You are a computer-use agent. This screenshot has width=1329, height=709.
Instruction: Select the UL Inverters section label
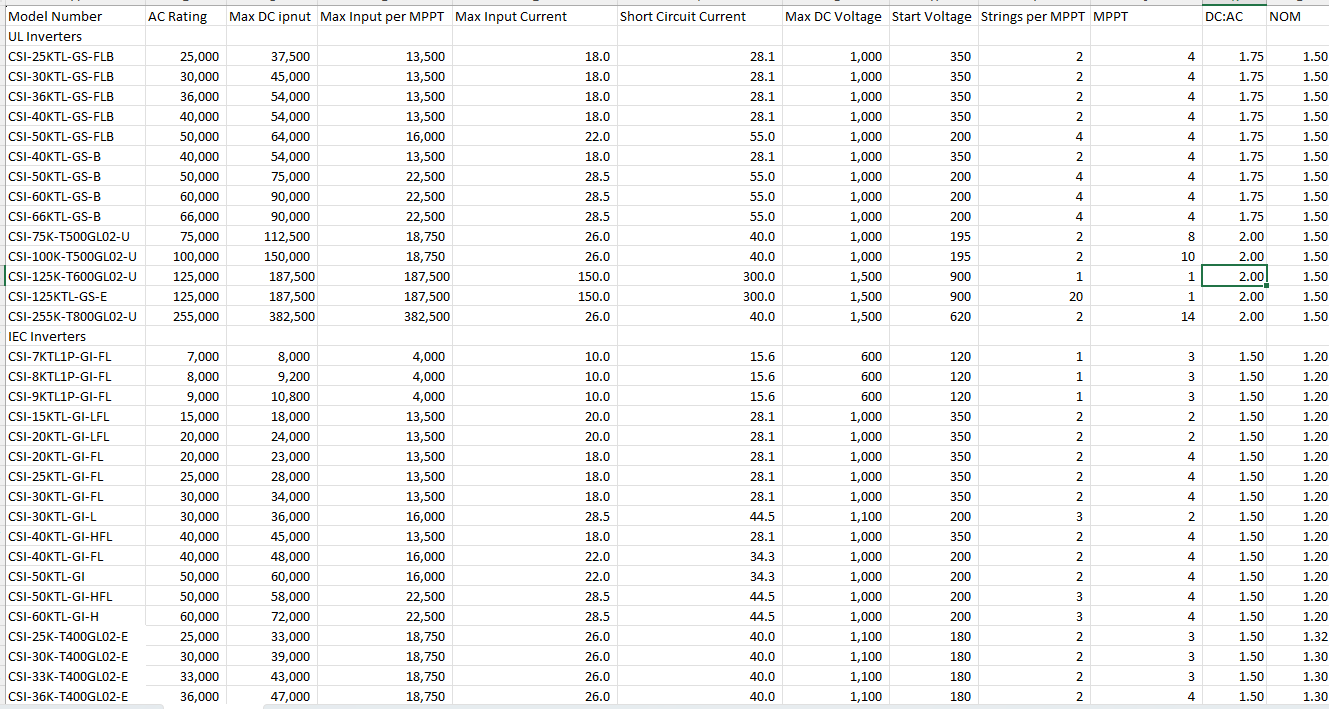click(x=45, y=37)
